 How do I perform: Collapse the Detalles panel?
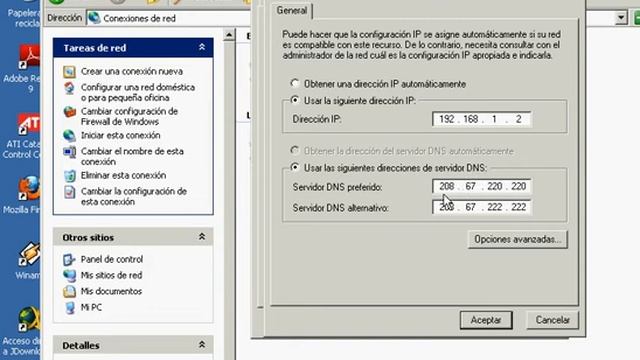202,345
